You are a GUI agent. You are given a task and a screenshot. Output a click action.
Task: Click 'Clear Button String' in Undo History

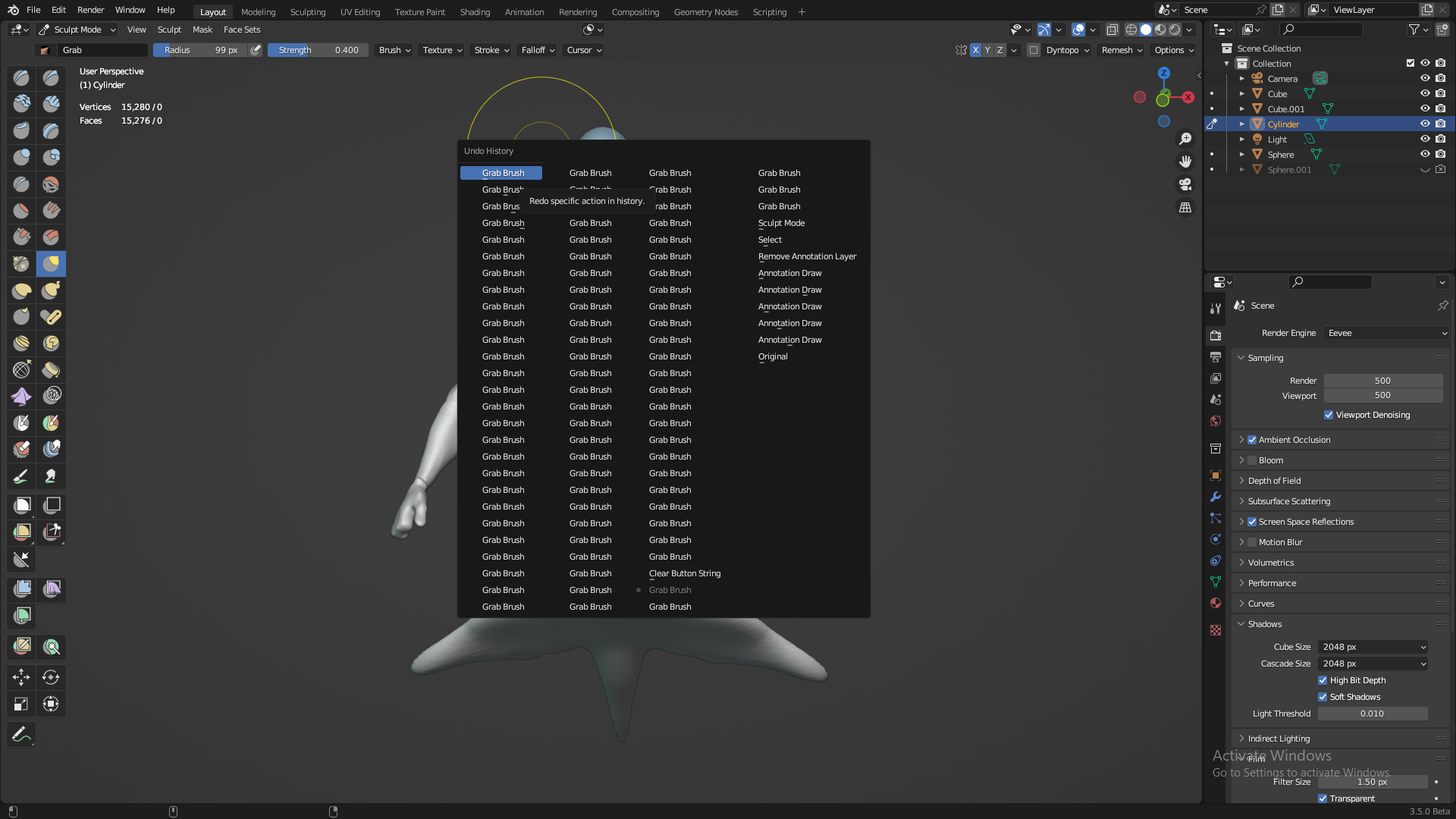click(685, 573)
